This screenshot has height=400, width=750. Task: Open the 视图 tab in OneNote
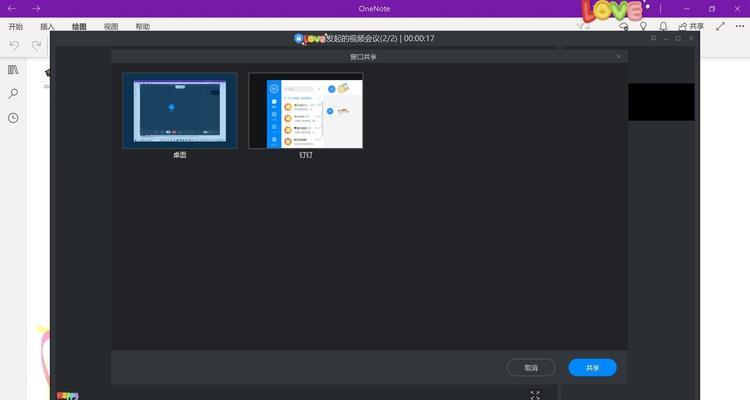111,26
